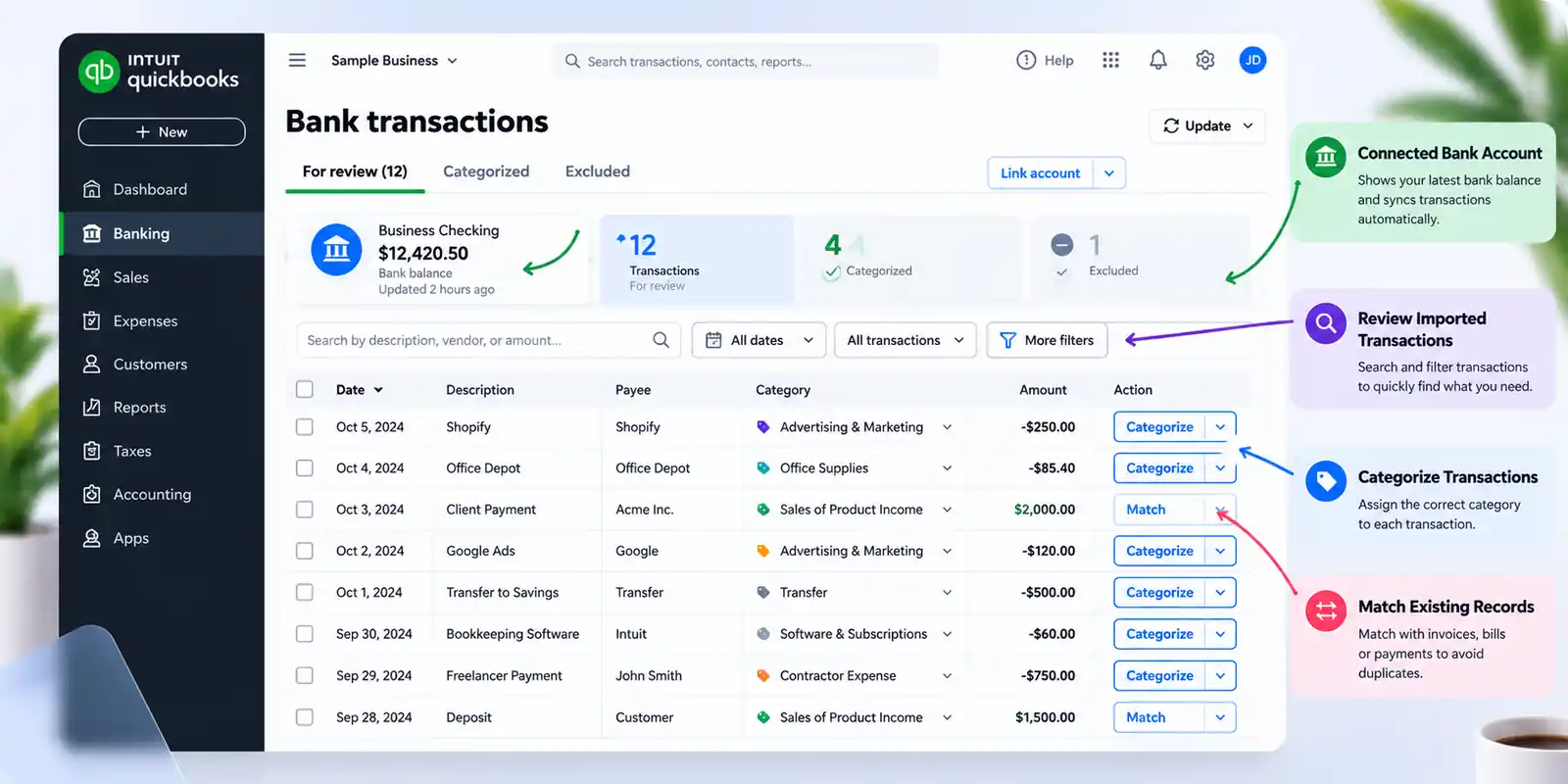
Task: Click Link account button
Action: [1040, 173]
